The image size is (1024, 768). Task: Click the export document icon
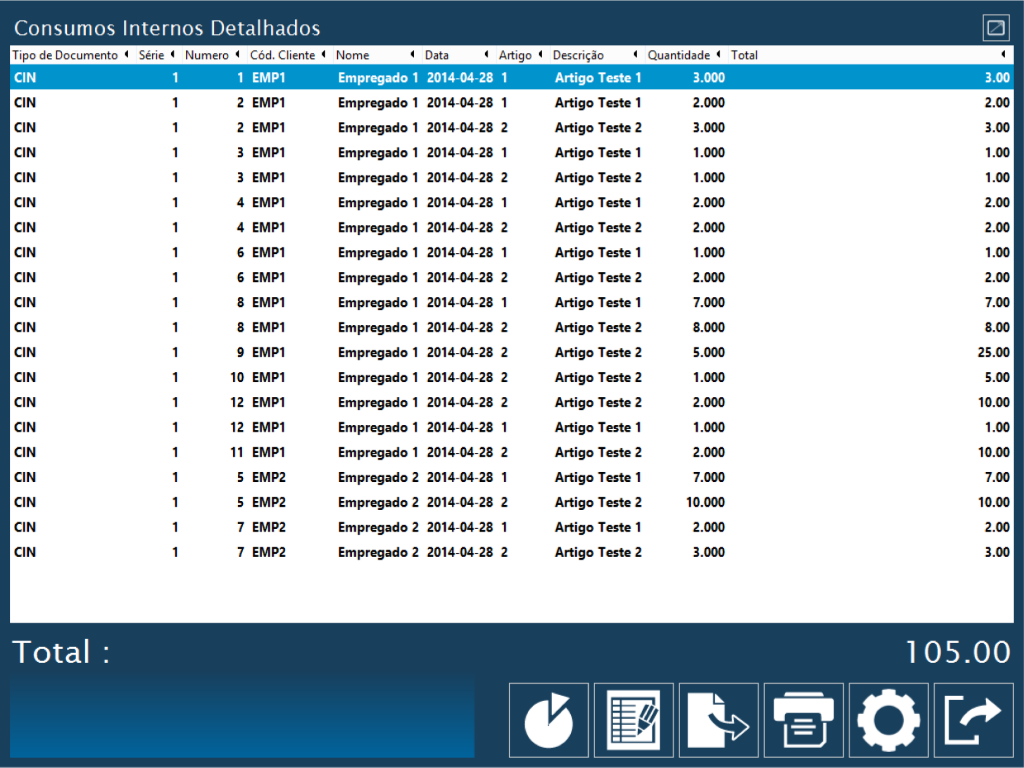(x=719, y=720)
